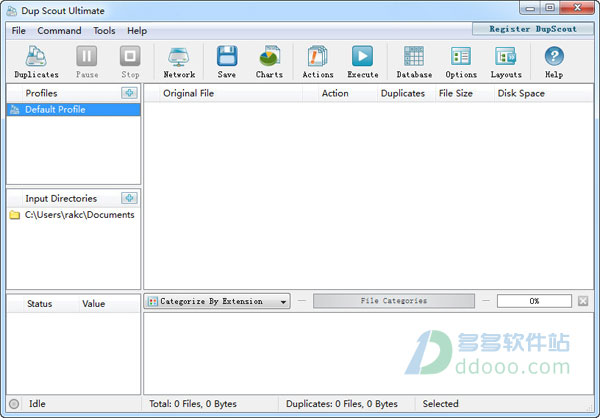600x418 pixels.
Task: Add an input directory with the plus icon
Action: point(129,198)
